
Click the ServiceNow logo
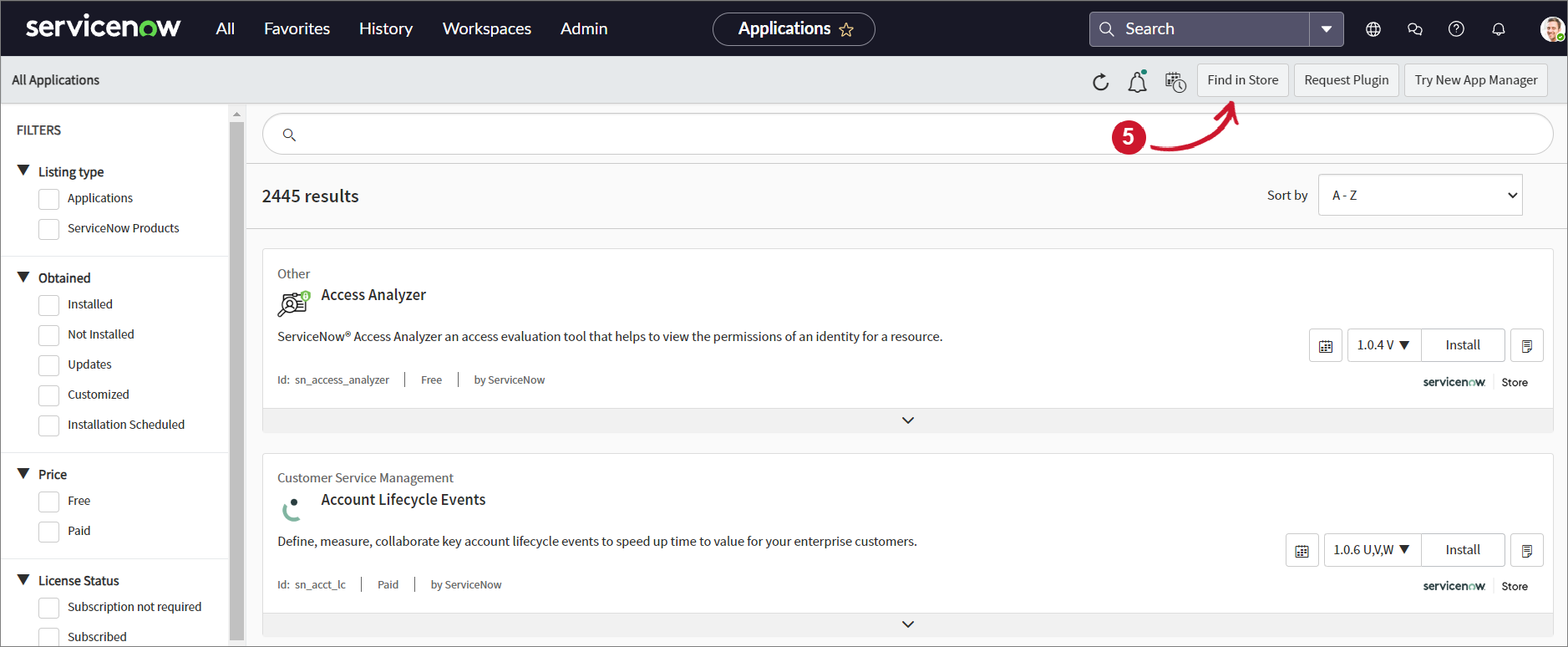coord(103,28)
